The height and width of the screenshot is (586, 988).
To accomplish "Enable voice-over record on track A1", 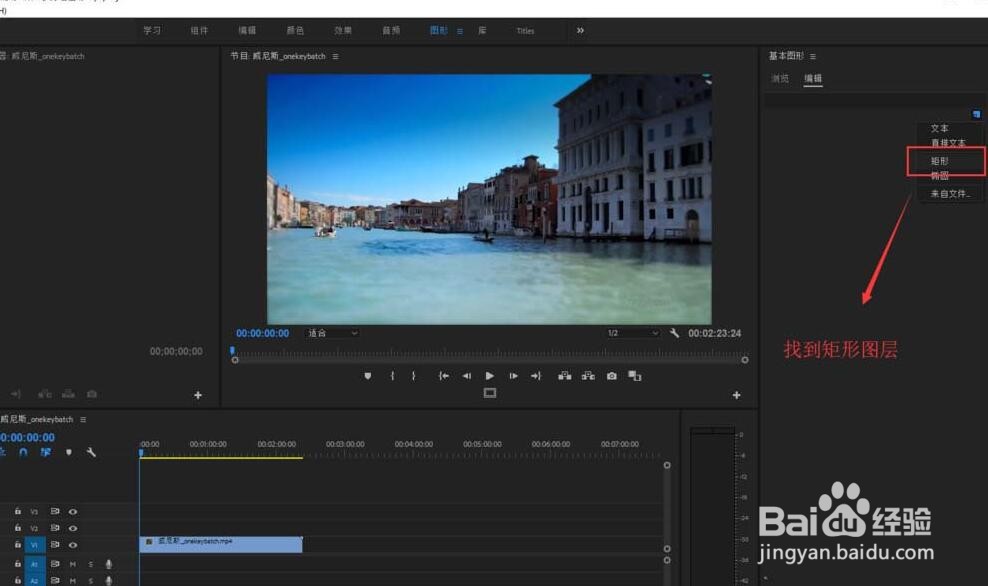I will click(109, 564).
